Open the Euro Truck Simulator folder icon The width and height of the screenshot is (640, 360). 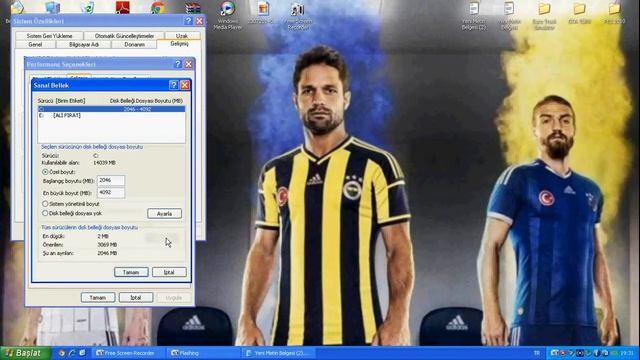point(544,16)
